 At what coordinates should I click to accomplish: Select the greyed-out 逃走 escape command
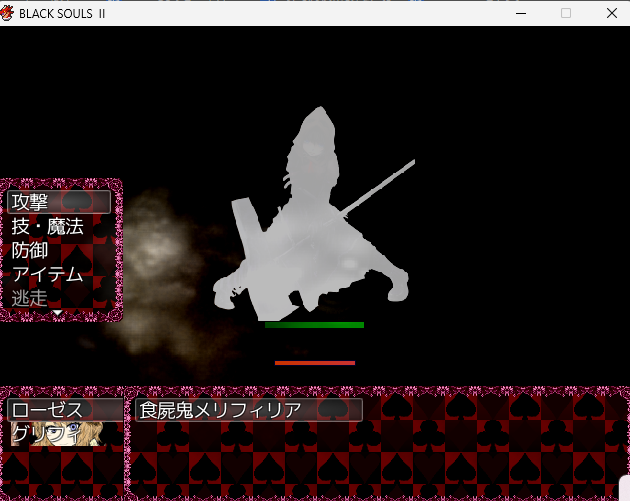point(30,298)
